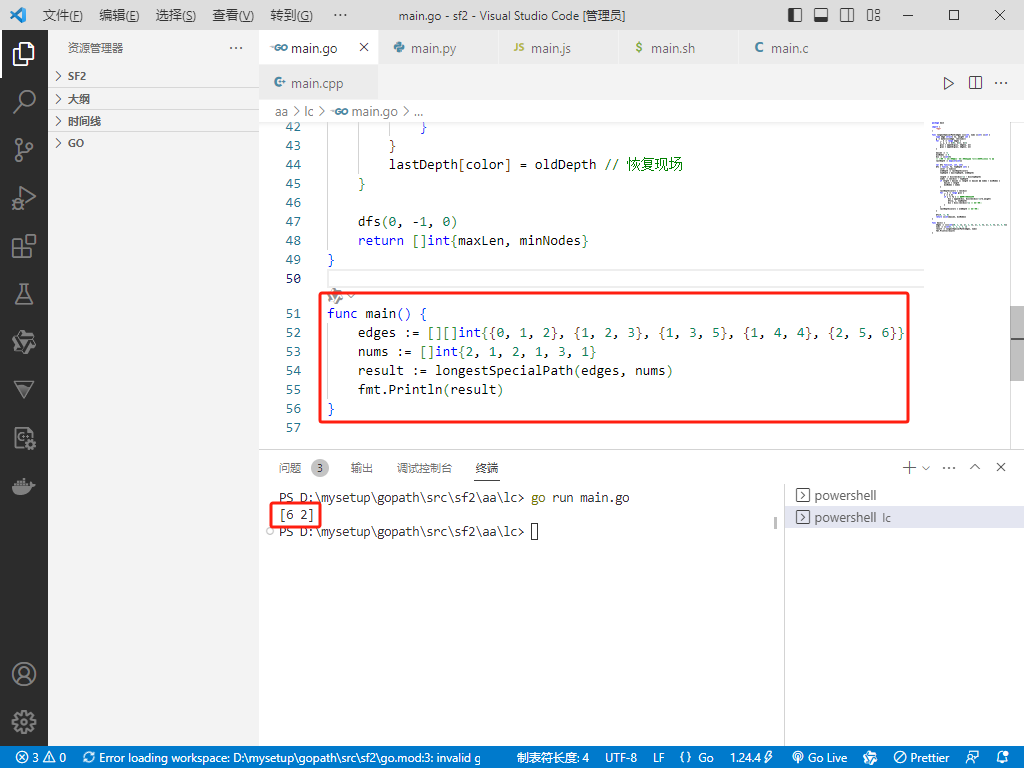The width and height of the screenshot is (1024, 768).
Task: Open the Docker view in activity bar
Action: 24,487
